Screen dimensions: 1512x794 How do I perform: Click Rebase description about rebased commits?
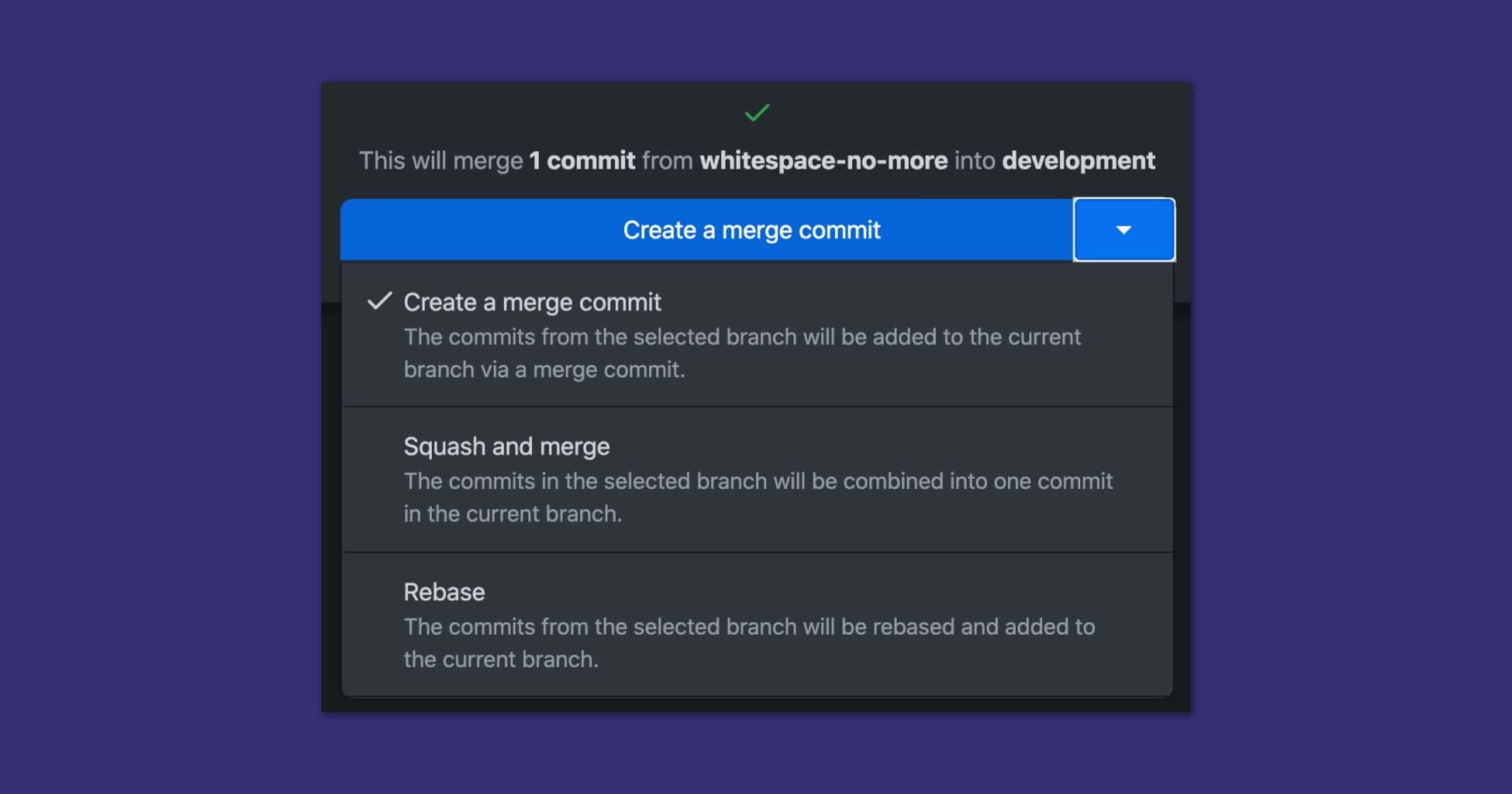pyautogui.click(x=749, y=627)
